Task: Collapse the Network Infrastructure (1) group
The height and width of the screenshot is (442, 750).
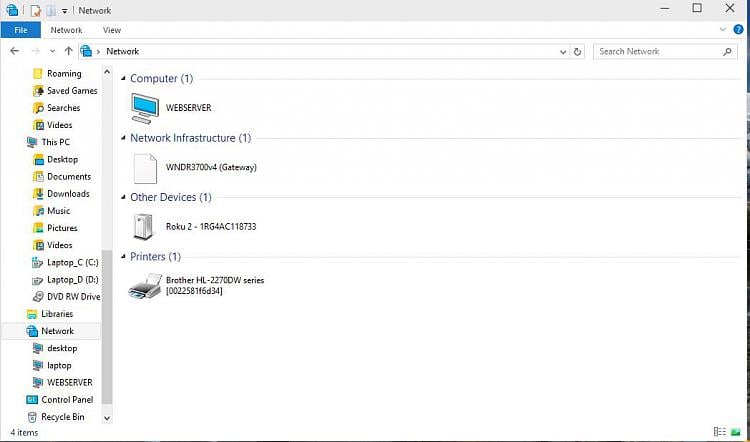Action: tap(123, 138)
